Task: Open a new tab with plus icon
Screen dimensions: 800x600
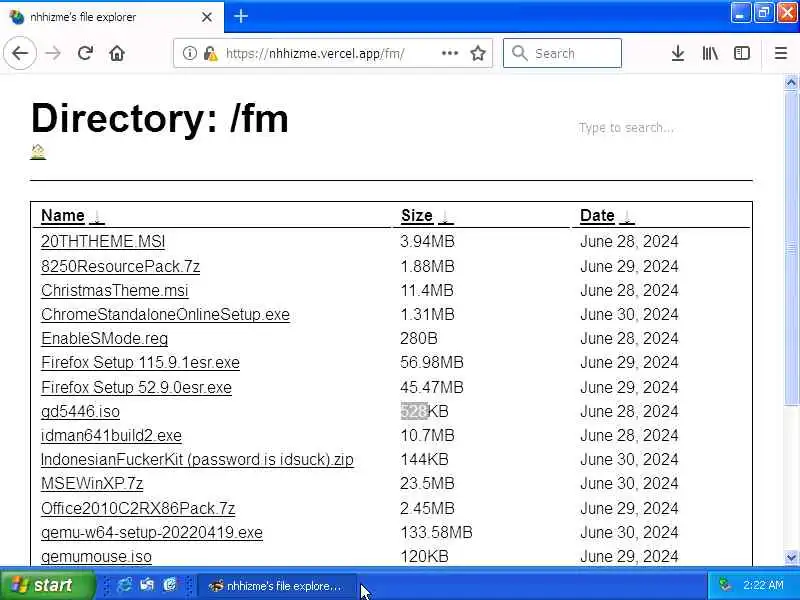Action: [x=241, y=16]
